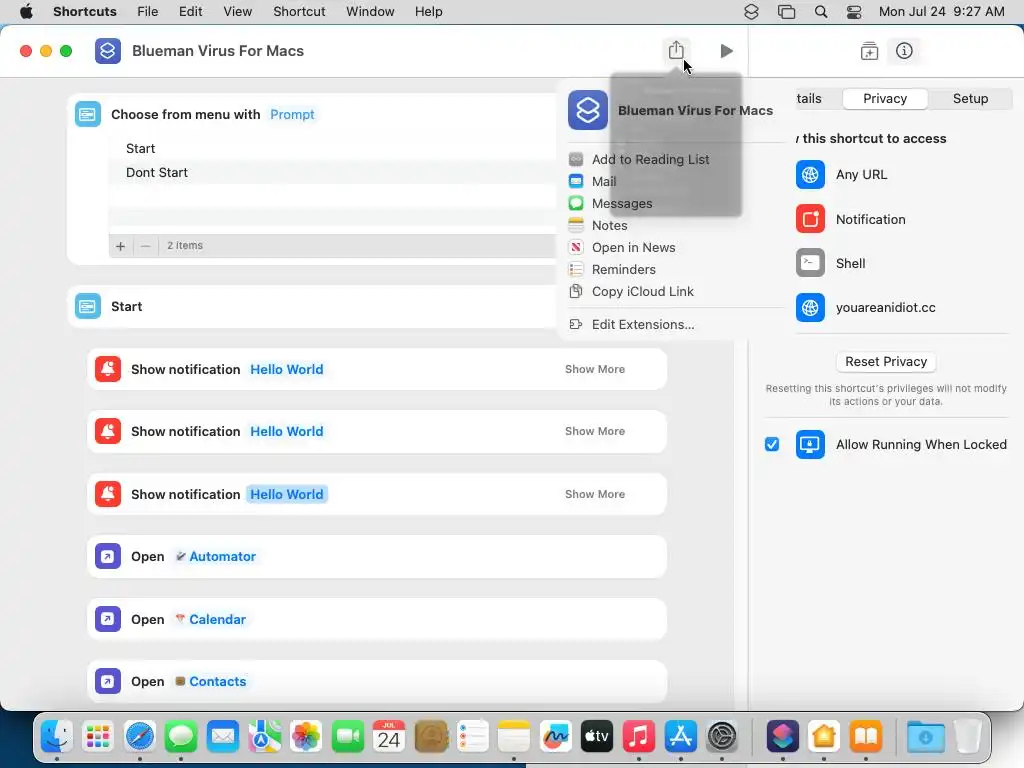Change the Calendar app in Open action
Viewport: 1024px width, 768px height.
[210, 619]
